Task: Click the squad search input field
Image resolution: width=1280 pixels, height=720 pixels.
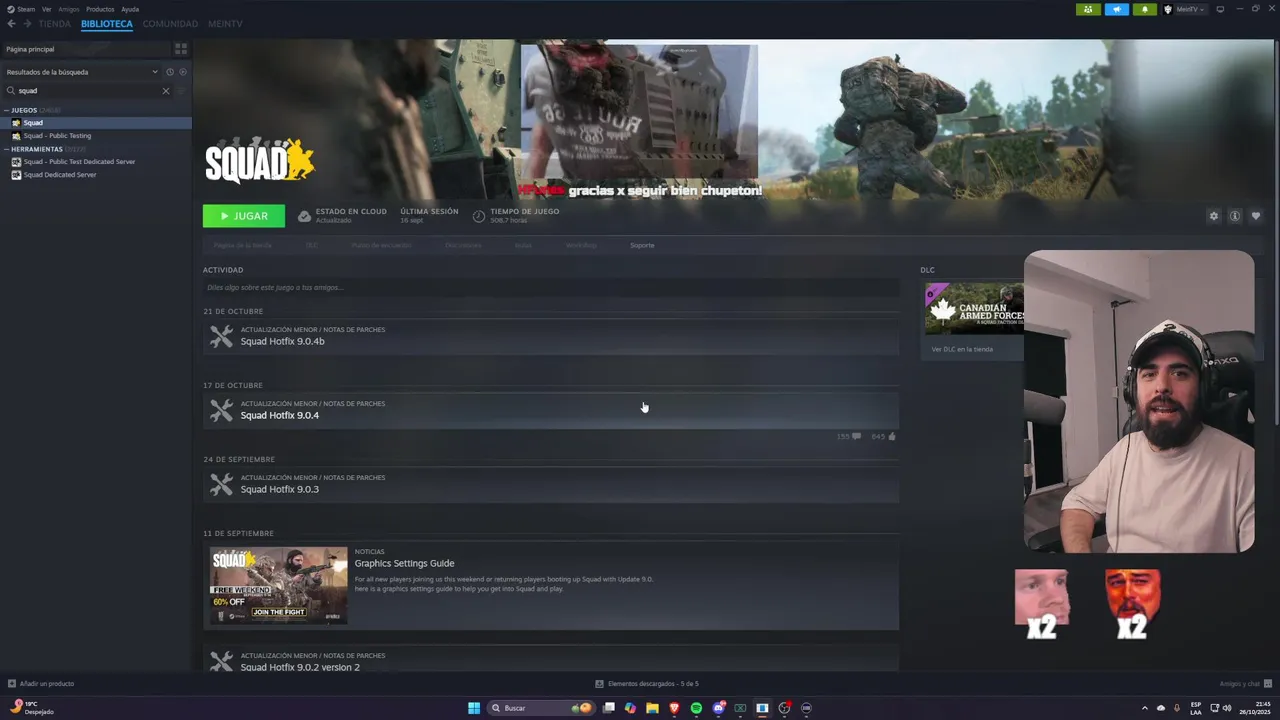Action: (88, 91)
